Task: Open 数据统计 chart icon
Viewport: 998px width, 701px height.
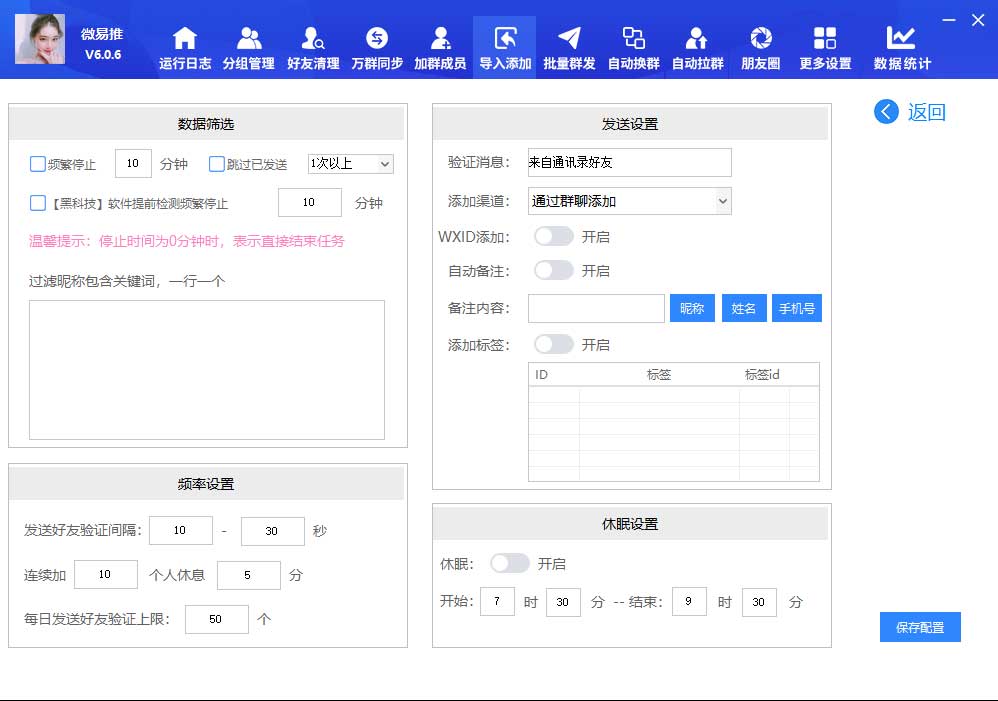Action: click(901, 39)
